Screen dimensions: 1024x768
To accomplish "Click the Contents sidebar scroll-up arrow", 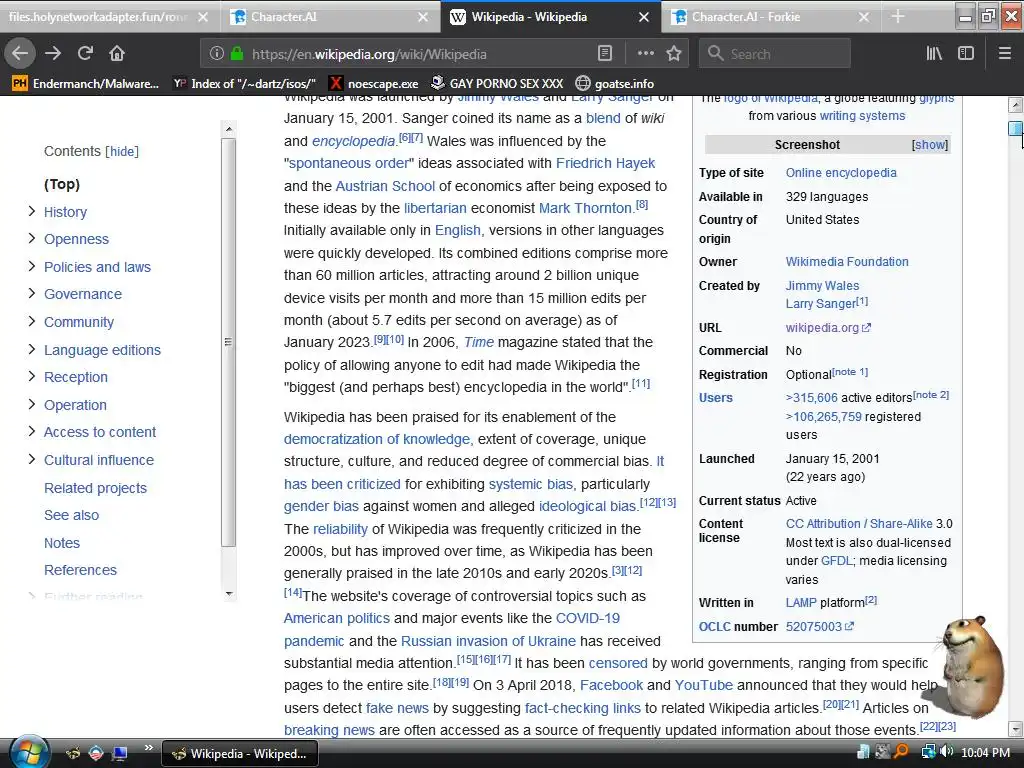I will 229,129.
